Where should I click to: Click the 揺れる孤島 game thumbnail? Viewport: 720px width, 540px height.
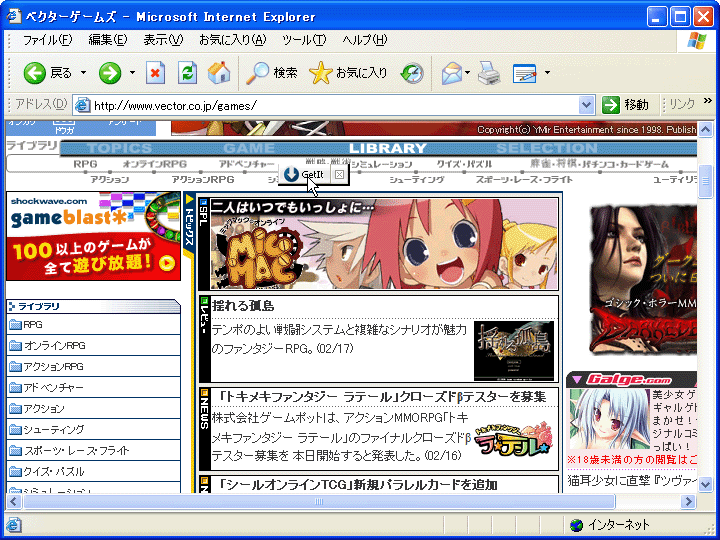click(514, 351)
